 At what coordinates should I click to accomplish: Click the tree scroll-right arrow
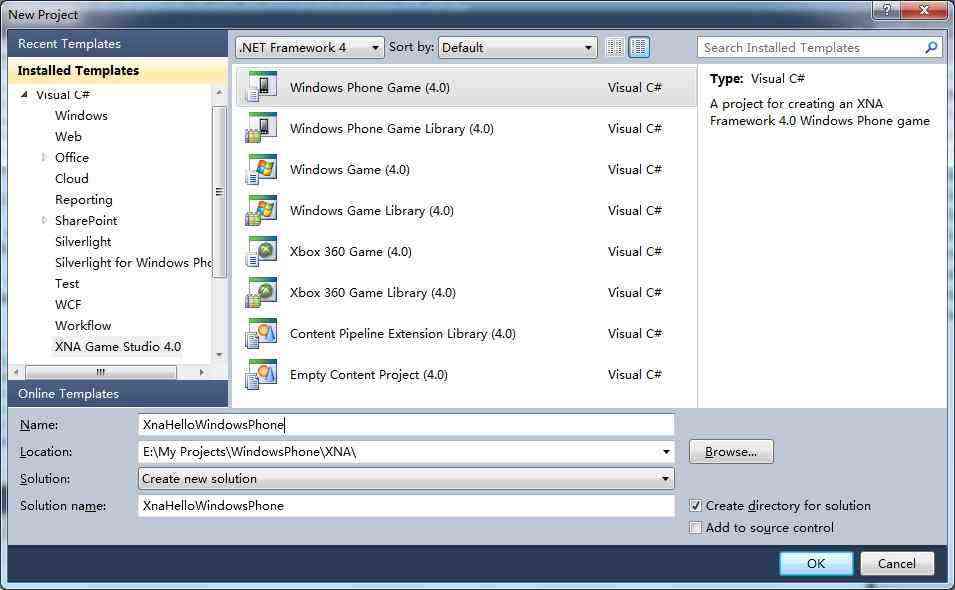[202, 371]
